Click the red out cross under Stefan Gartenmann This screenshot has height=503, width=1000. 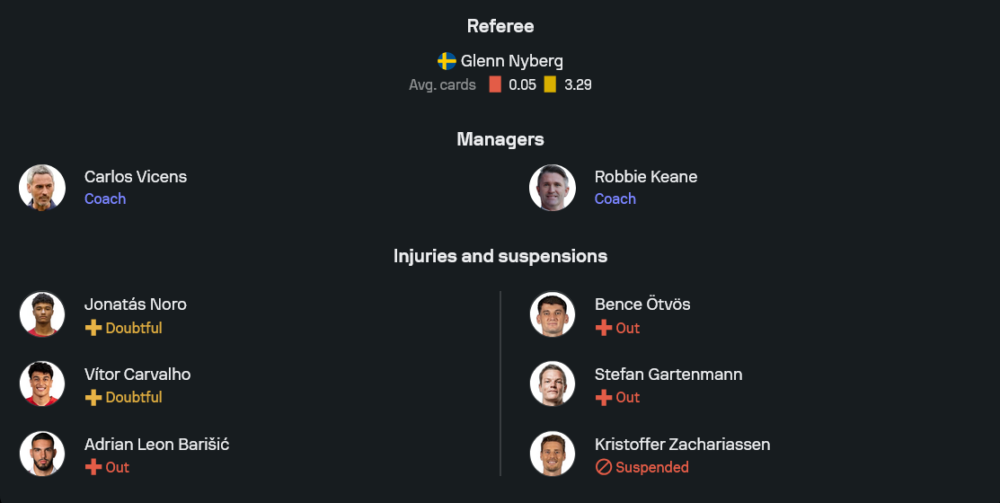(603, 397)
